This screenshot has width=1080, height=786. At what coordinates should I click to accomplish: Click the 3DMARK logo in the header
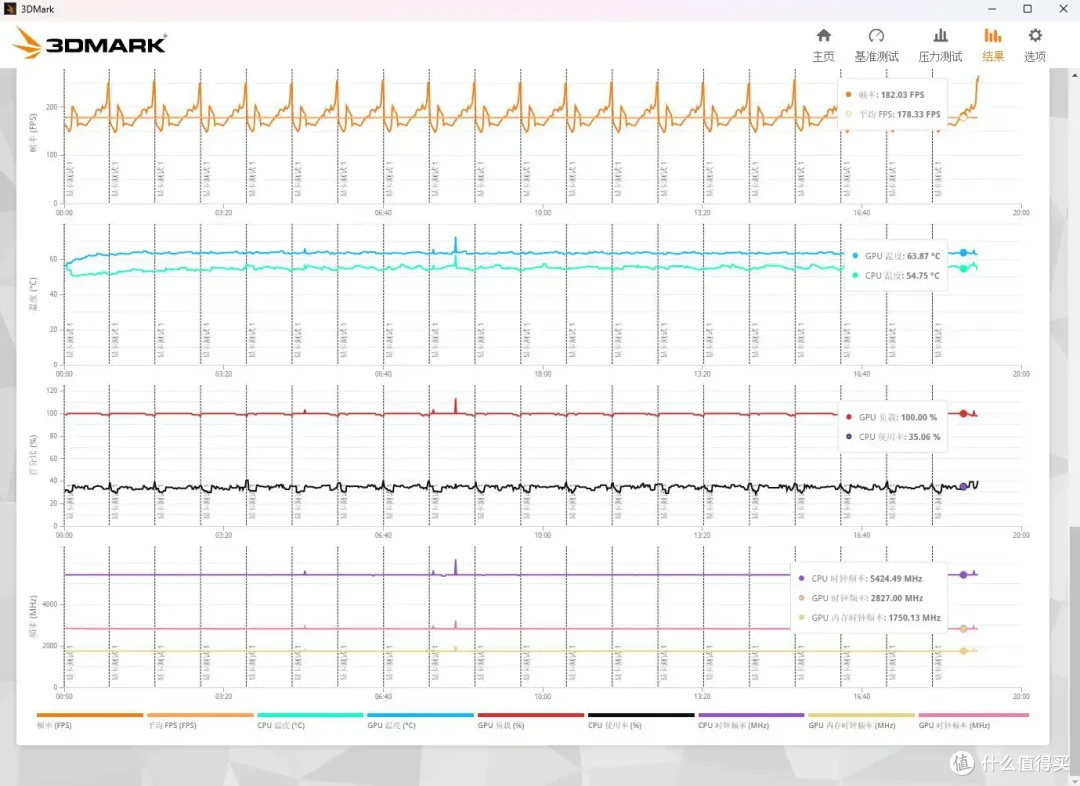click(x=90, y=43)
